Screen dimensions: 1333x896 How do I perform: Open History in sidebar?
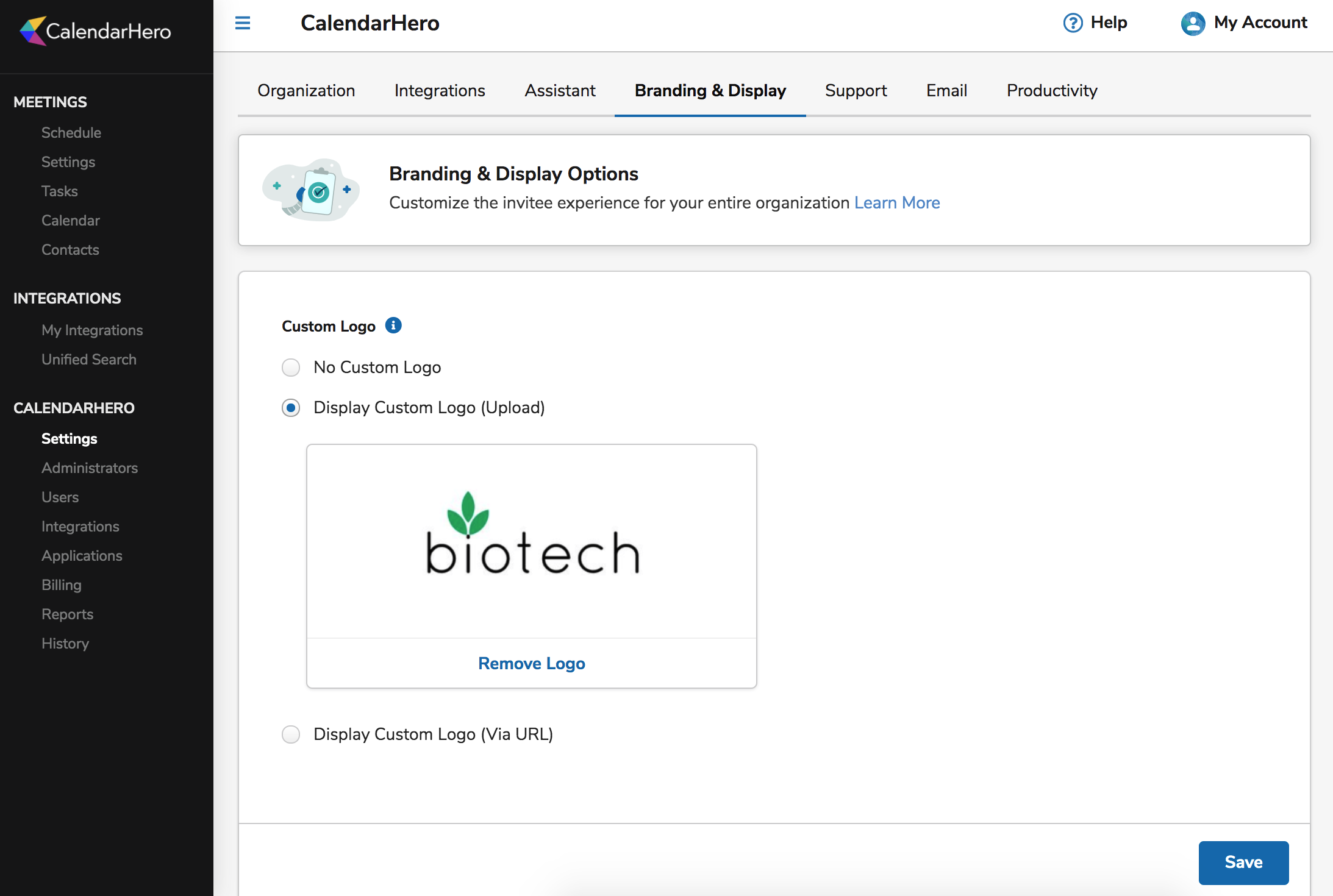point(65,643)
